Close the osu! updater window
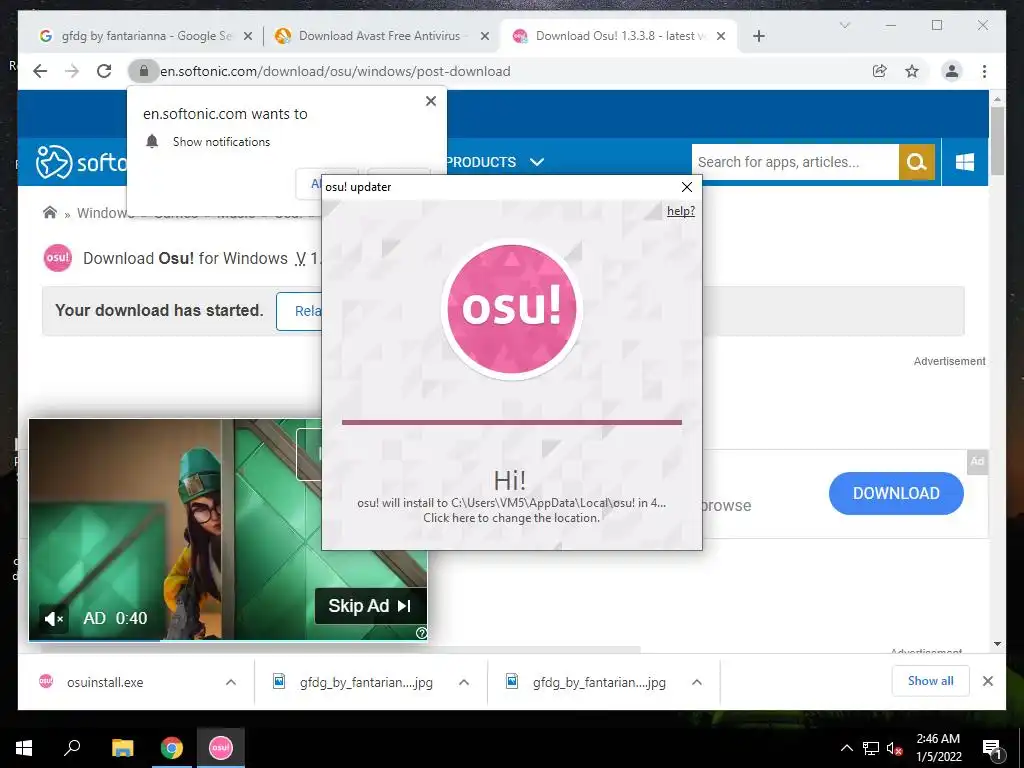1024x768 pixels. [x=686, y=187]
